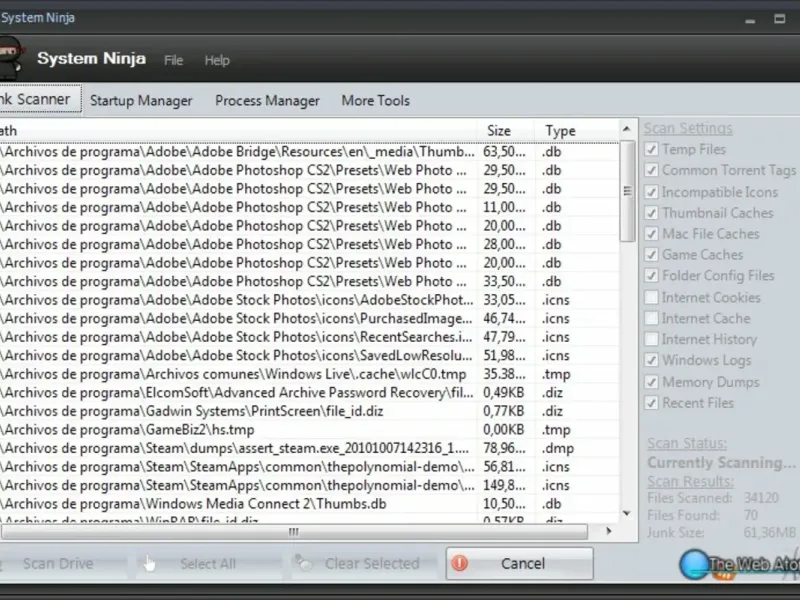Click the horizontal scrollbar thumb
Screen dimensions: 800x600
click(294, 532)
